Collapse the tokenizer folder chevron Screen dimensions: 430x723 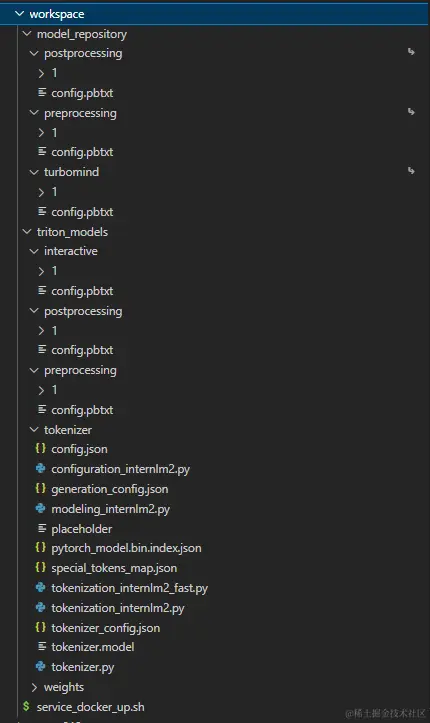point(34,429)
